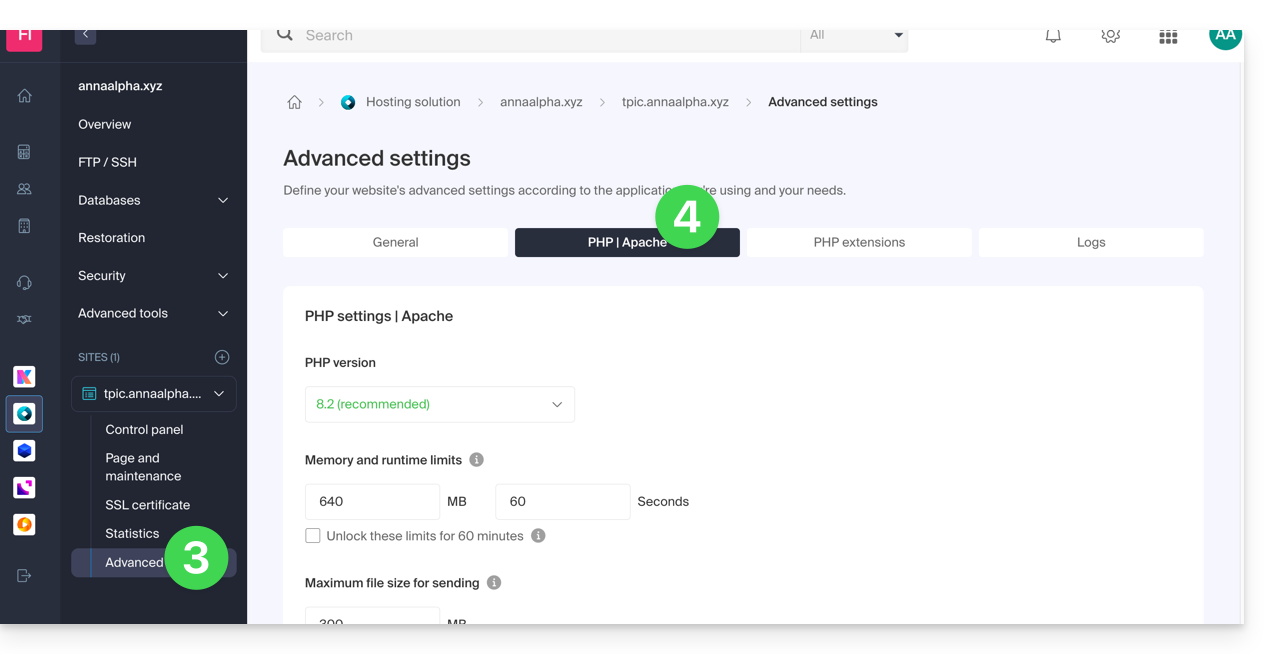
Task: Click the notification bell icon
Action: click(x=1053, y=36)
